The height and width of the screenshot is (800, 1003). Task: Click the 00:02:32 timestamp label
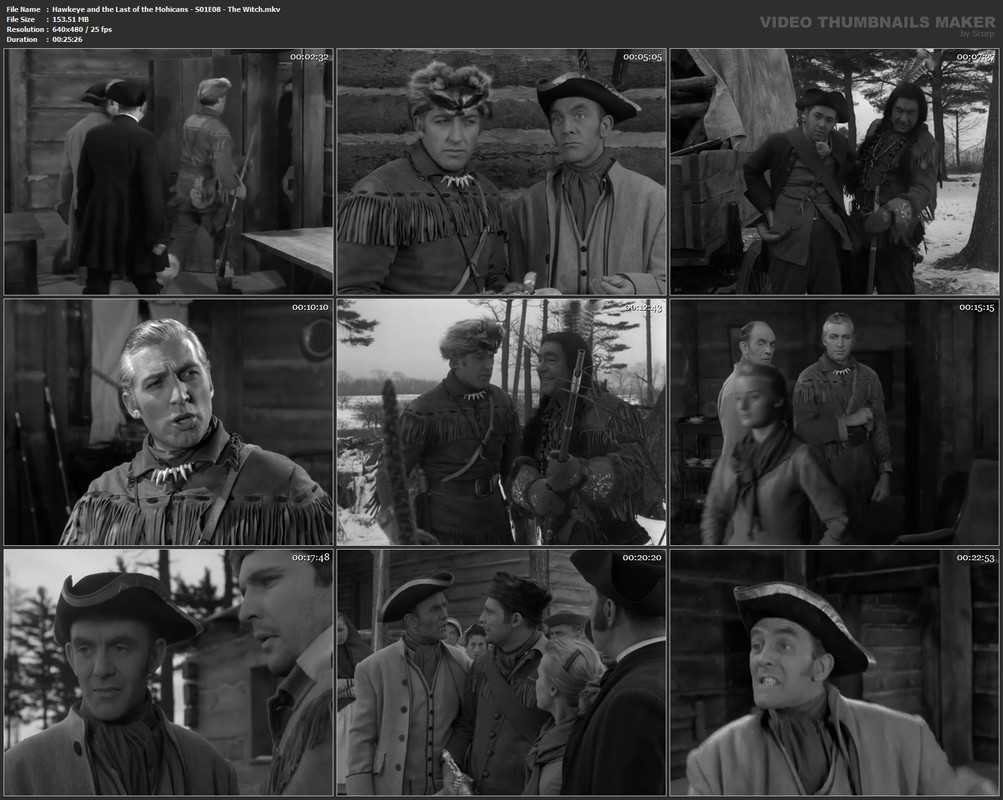pos(310,57)
